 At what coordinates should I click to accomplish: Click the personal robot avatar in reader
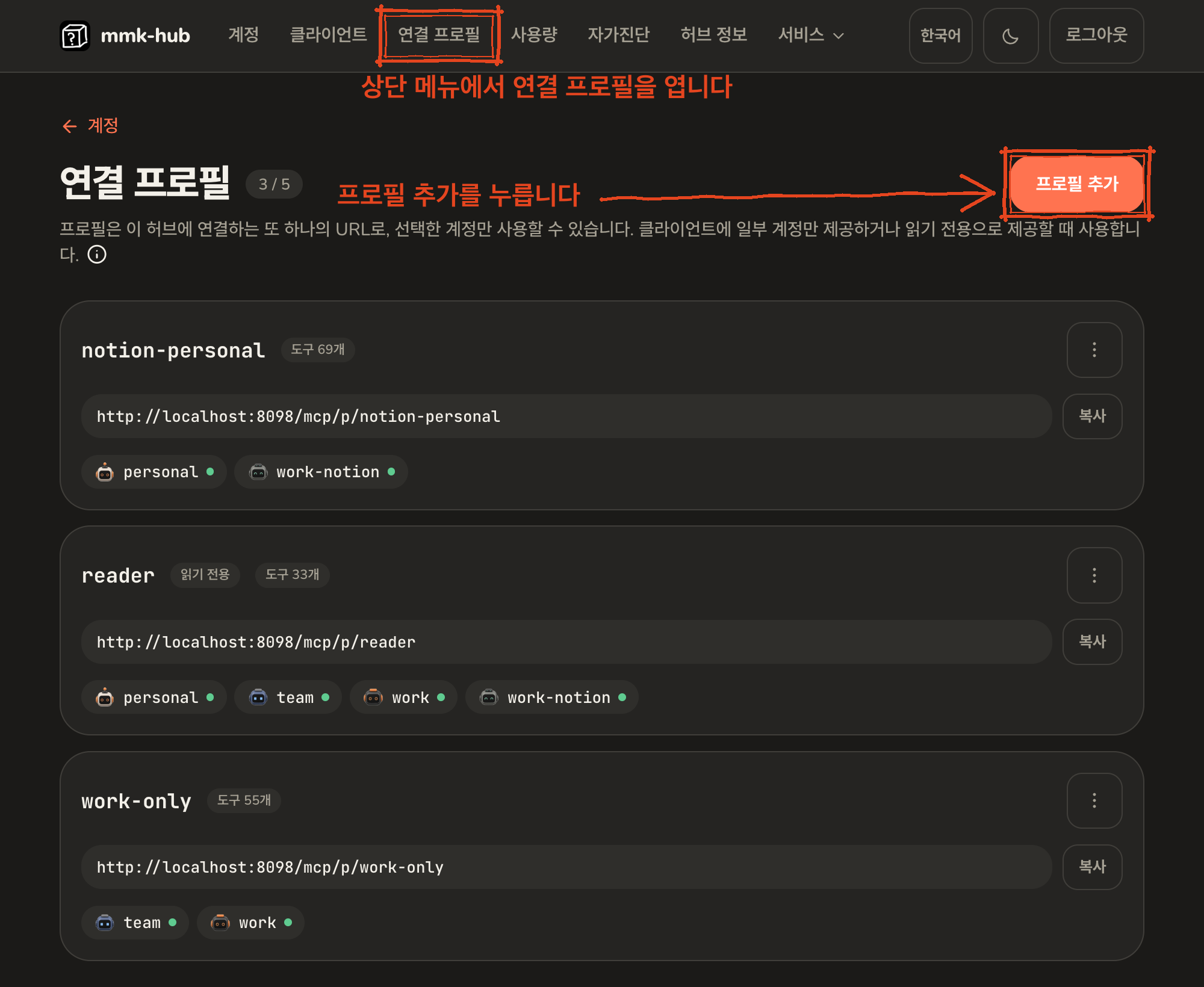pyautogui.click(x=105, y=698)
